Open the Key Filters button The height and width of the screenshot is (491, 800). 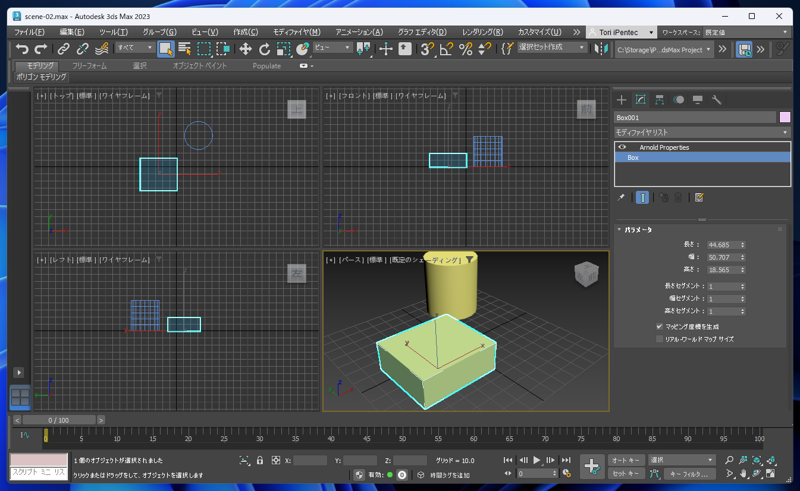[689, 474]
